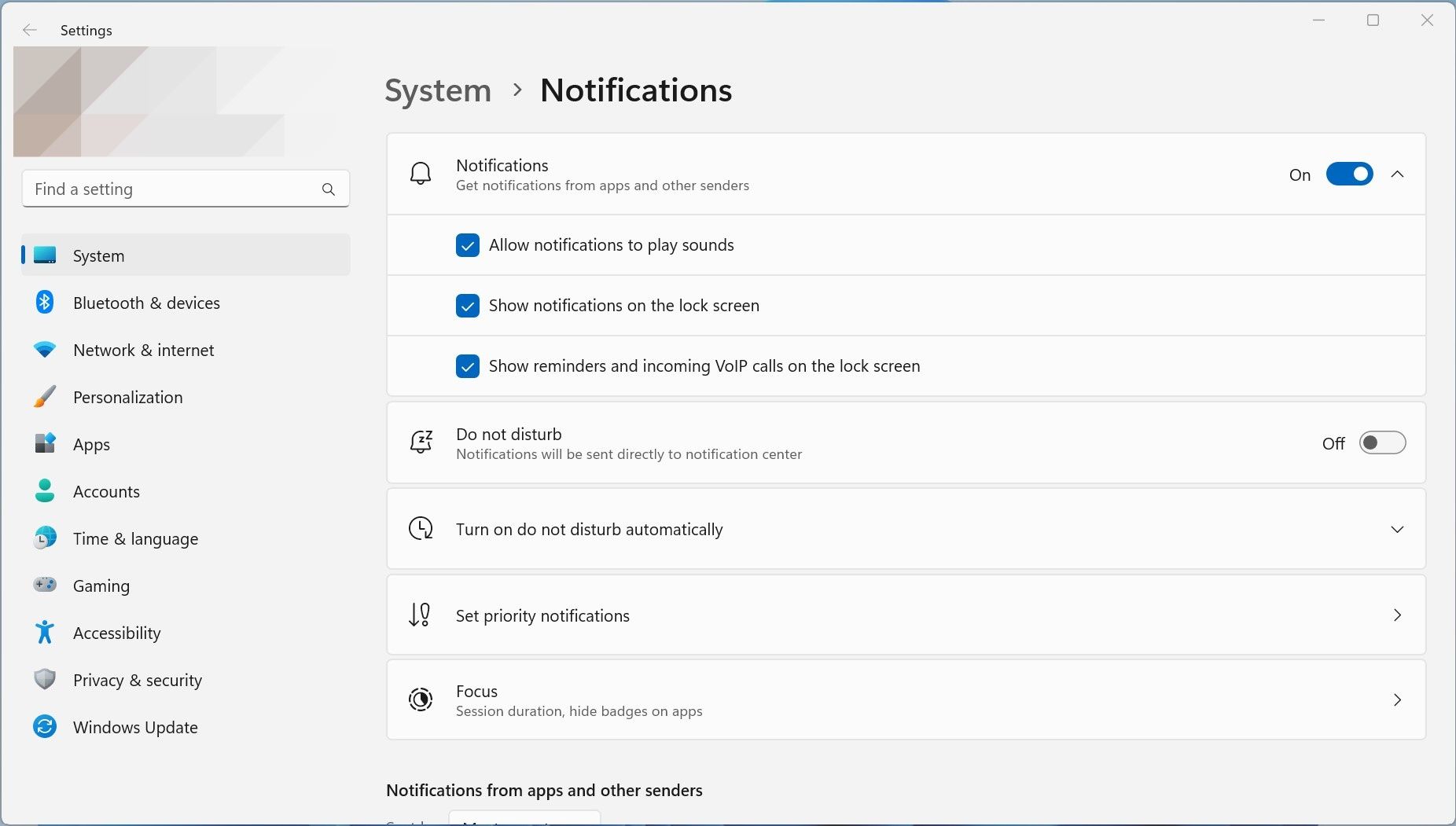Uncheck Show notifications on the lock screen

[468, 306]
